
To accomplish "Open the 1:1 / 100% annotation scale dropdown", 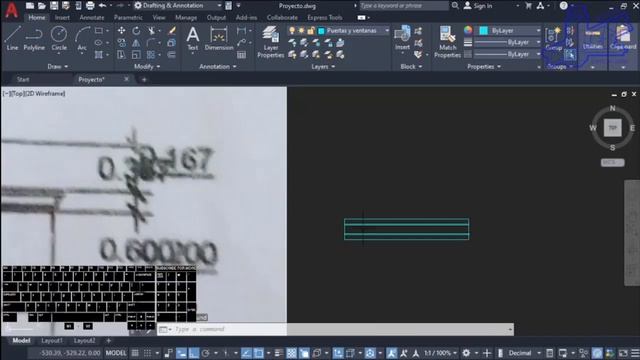I will [x=440, y=353].
